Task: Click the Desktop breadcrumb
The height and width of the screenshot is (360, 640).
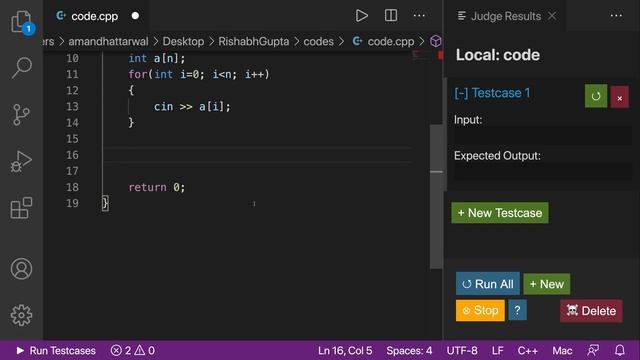Action: (x=183, y=41)
